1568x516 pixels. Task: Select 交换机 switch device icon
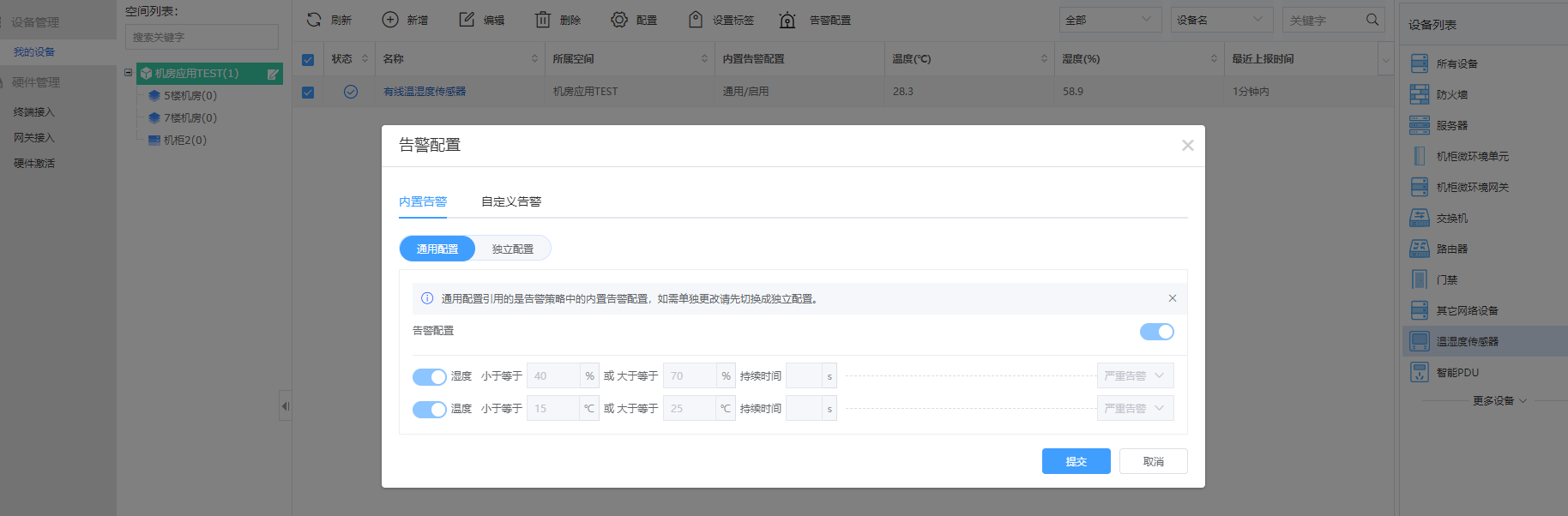[1420, 218]
